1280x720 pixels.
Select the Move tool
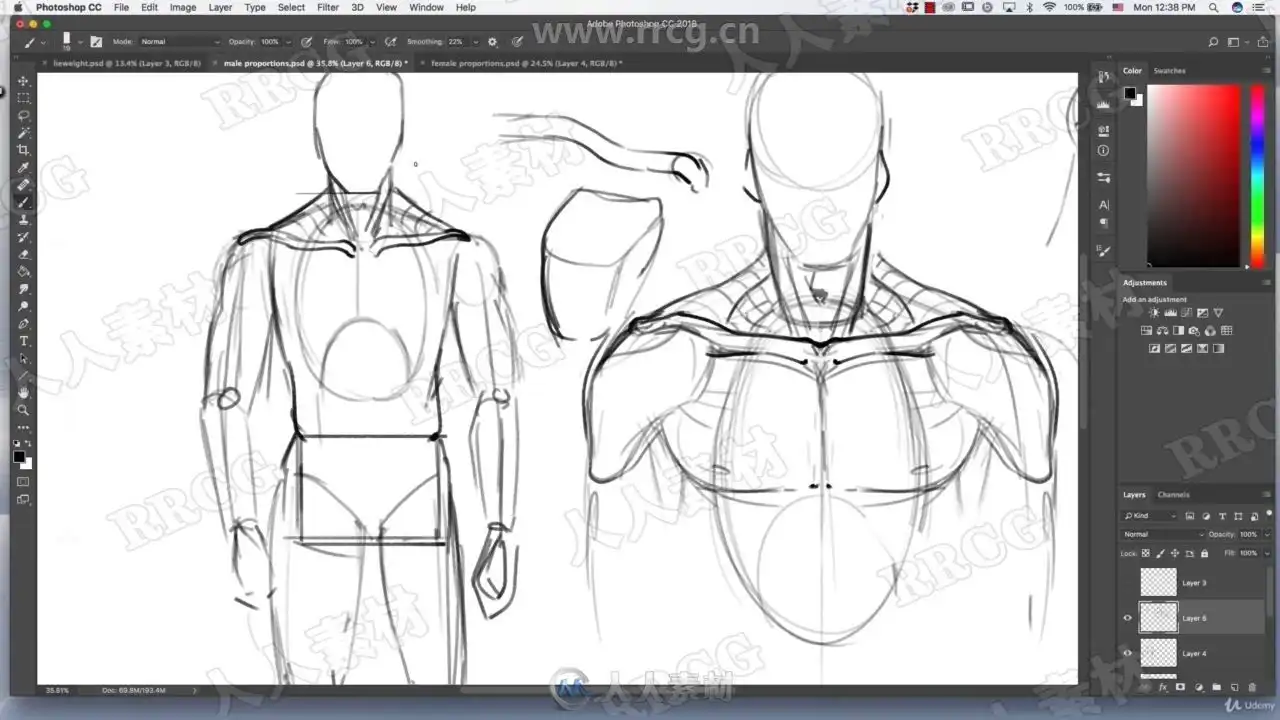click(23, 80)
